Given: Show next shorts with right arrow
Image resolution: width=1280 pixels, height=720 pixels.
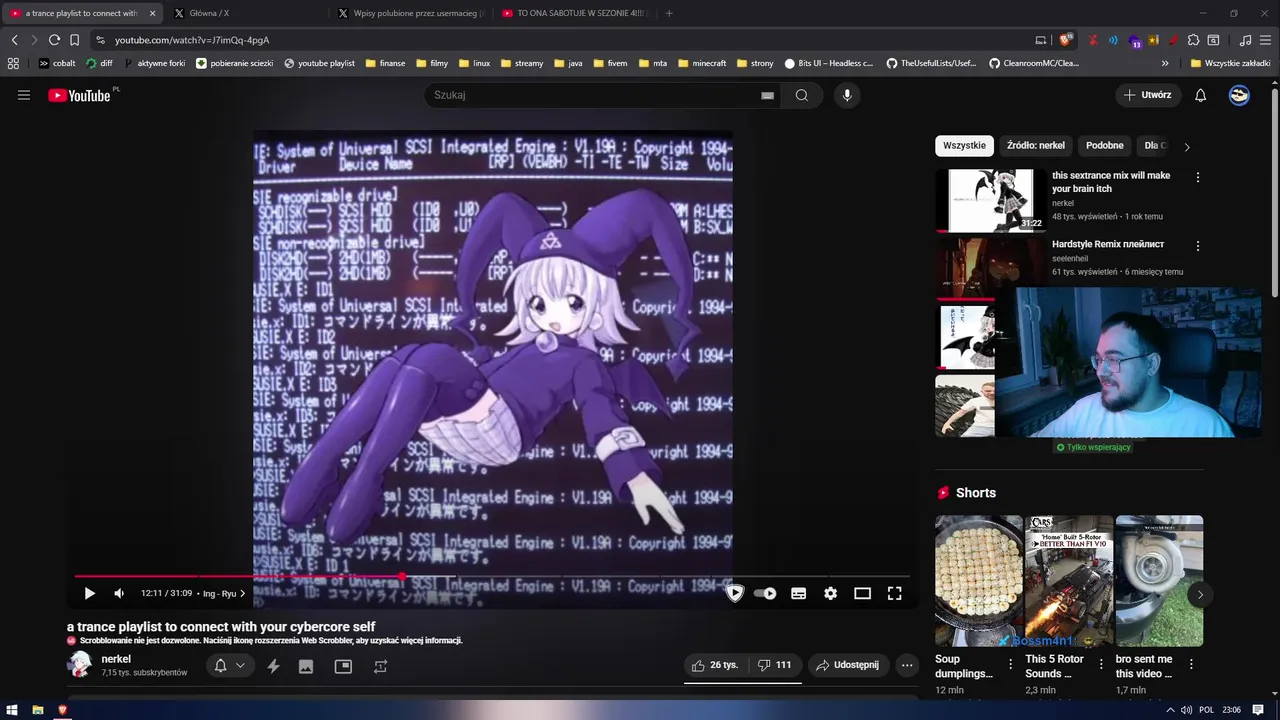Looking at the screenshot, I should (x=1200, y=594).
